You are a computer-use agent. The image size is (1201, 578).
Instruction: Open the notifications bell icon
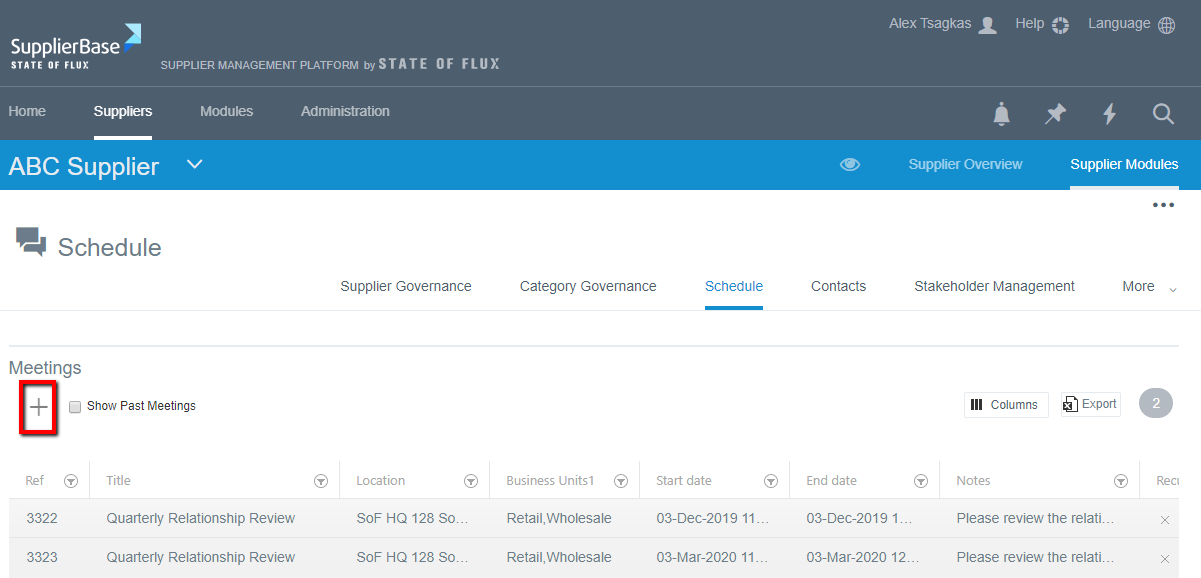pyautogui.click(x=1001, y=114)
